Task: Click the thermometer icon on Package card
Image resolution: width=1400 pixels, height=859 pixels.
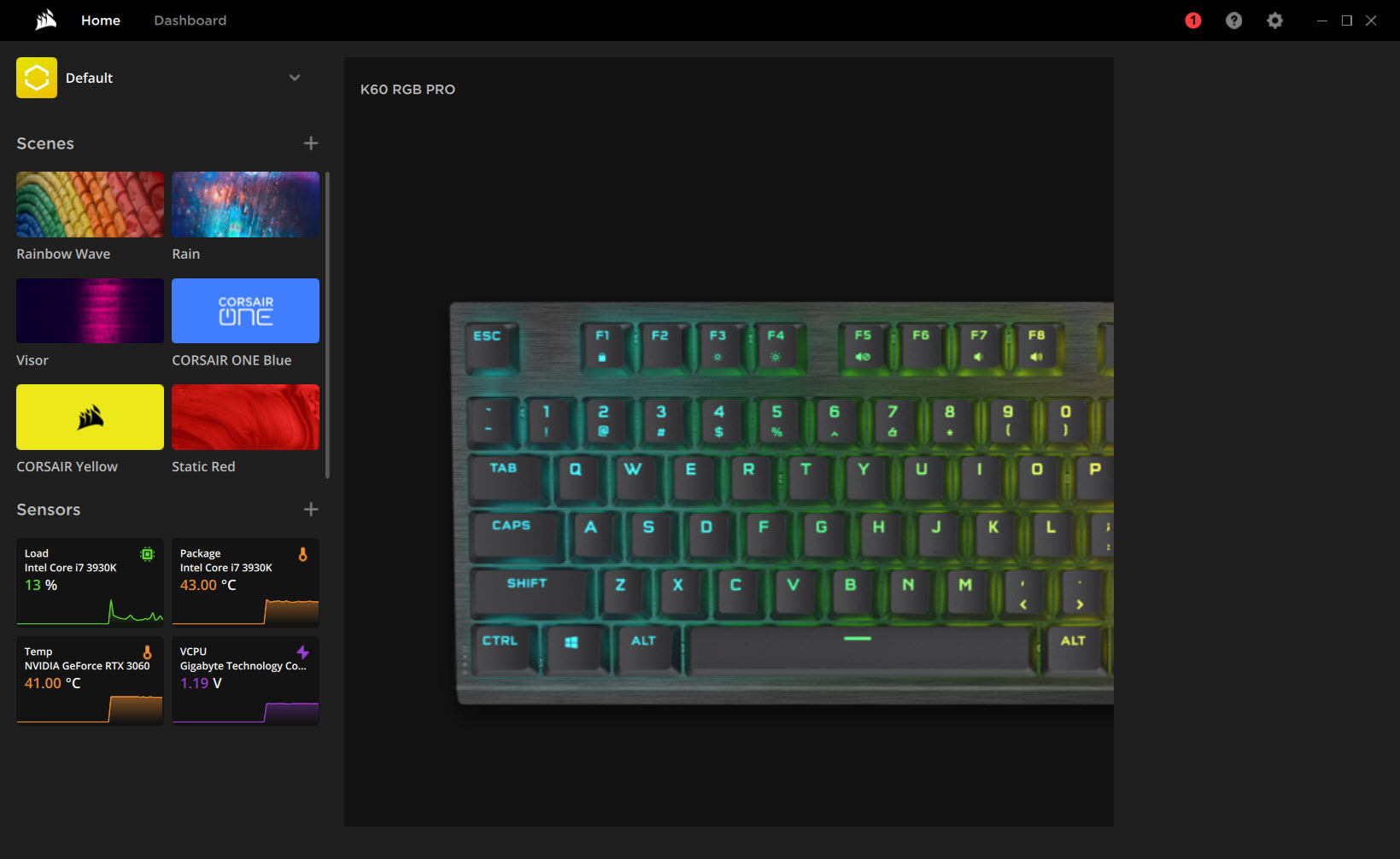Action: [302, 554]
